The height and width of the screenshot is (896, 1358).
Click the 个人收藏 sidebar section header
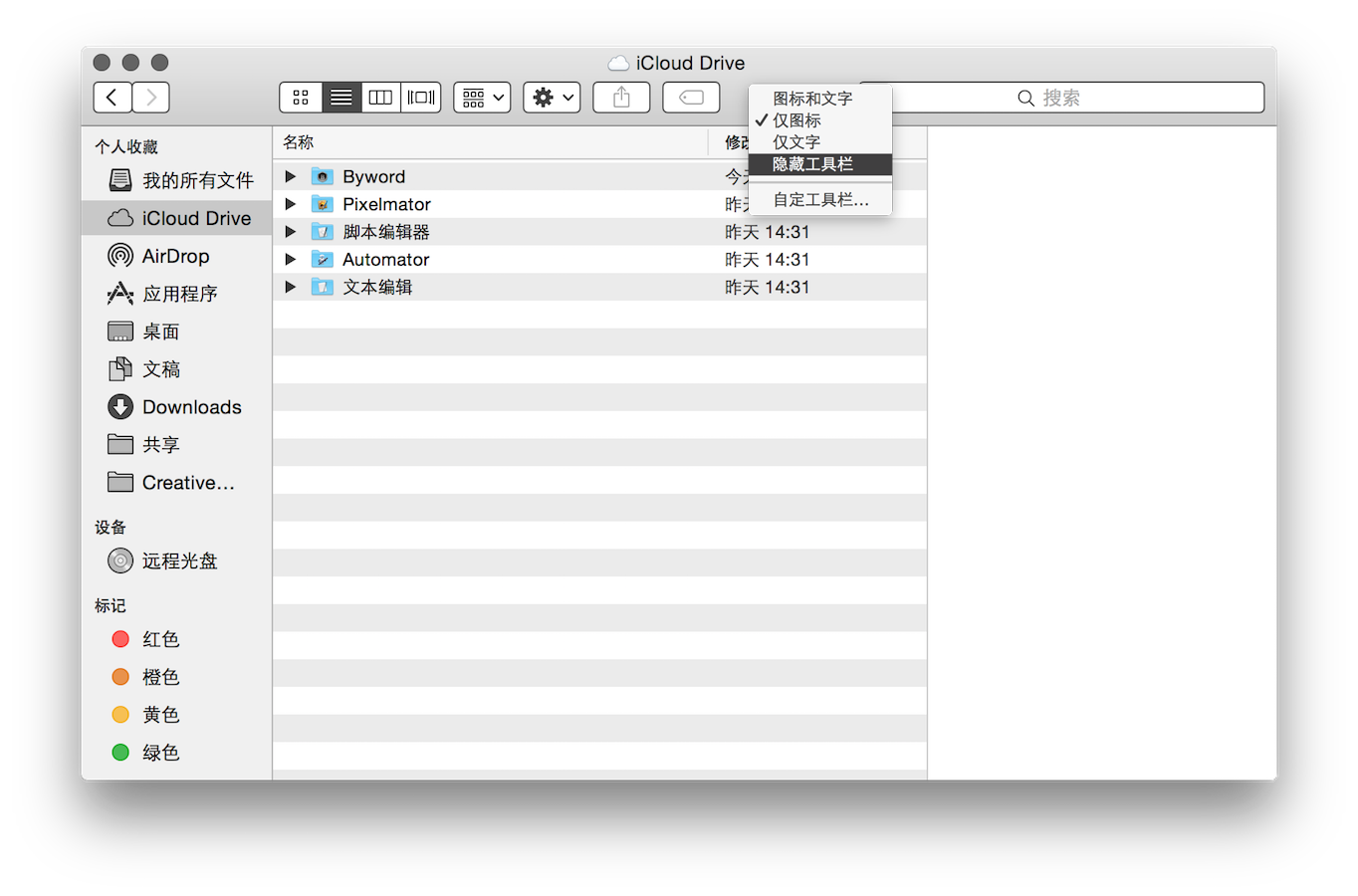pos(126,146)
